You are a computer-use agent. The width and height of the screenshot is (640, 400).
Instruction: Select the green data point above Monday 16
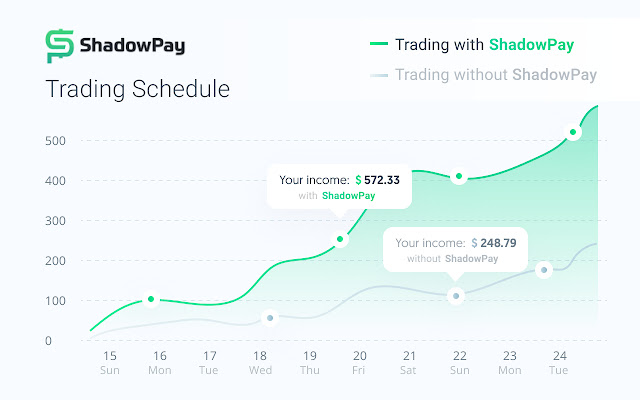tap(151, 299)
